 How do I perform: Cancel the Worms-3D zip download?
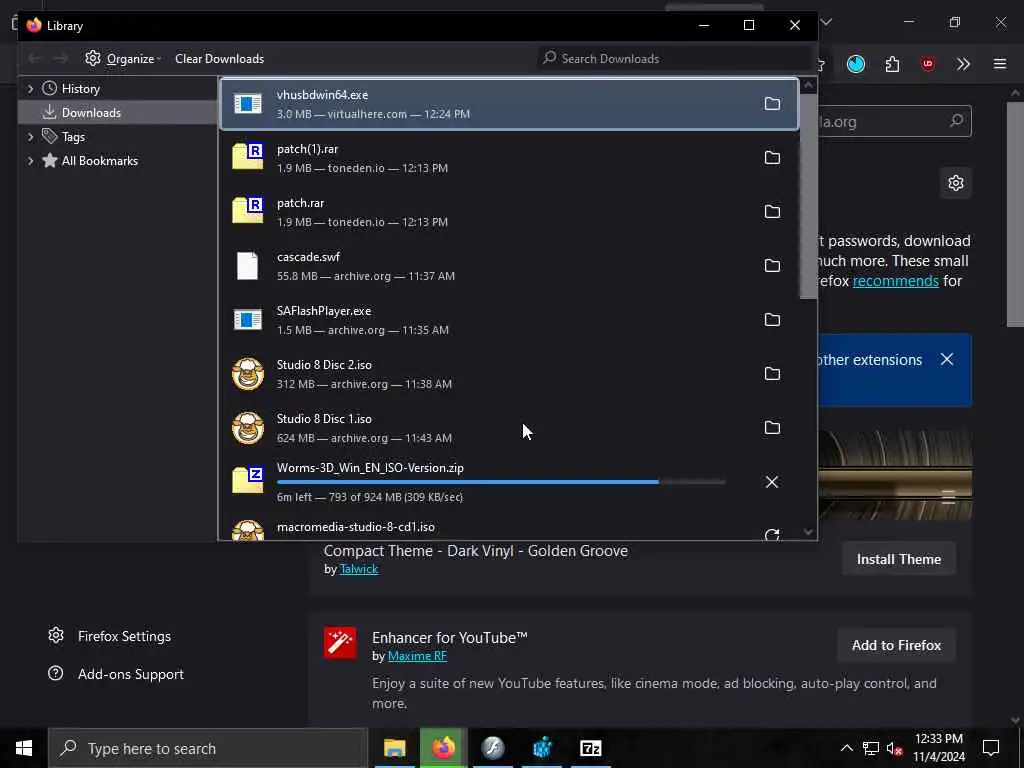771,482
